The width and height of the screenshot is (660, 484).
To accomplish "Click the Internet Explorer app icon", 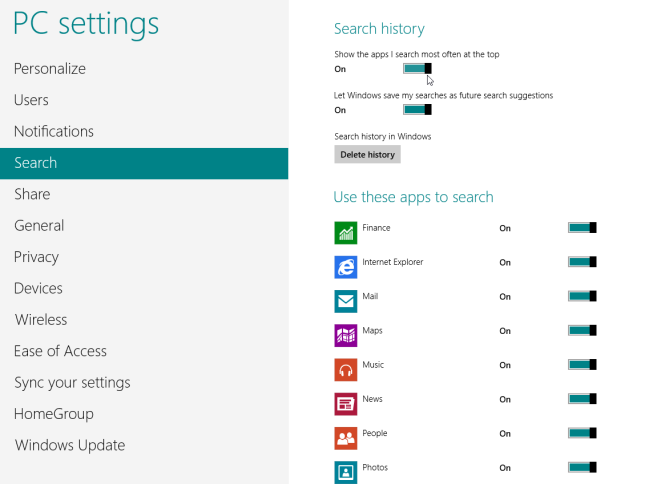I will pos(346,267).
